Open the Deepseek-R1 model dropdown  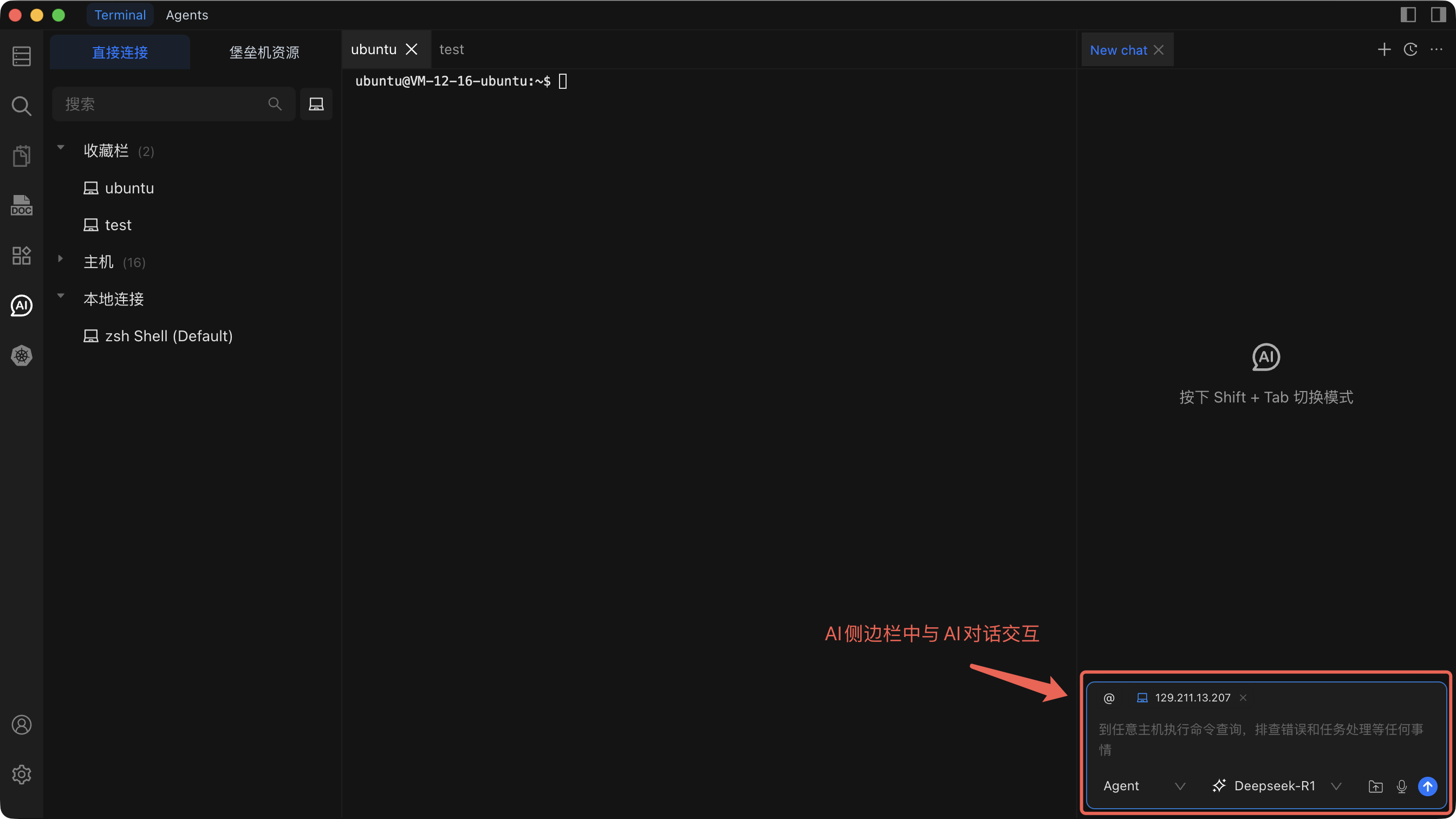[1276, 785]
